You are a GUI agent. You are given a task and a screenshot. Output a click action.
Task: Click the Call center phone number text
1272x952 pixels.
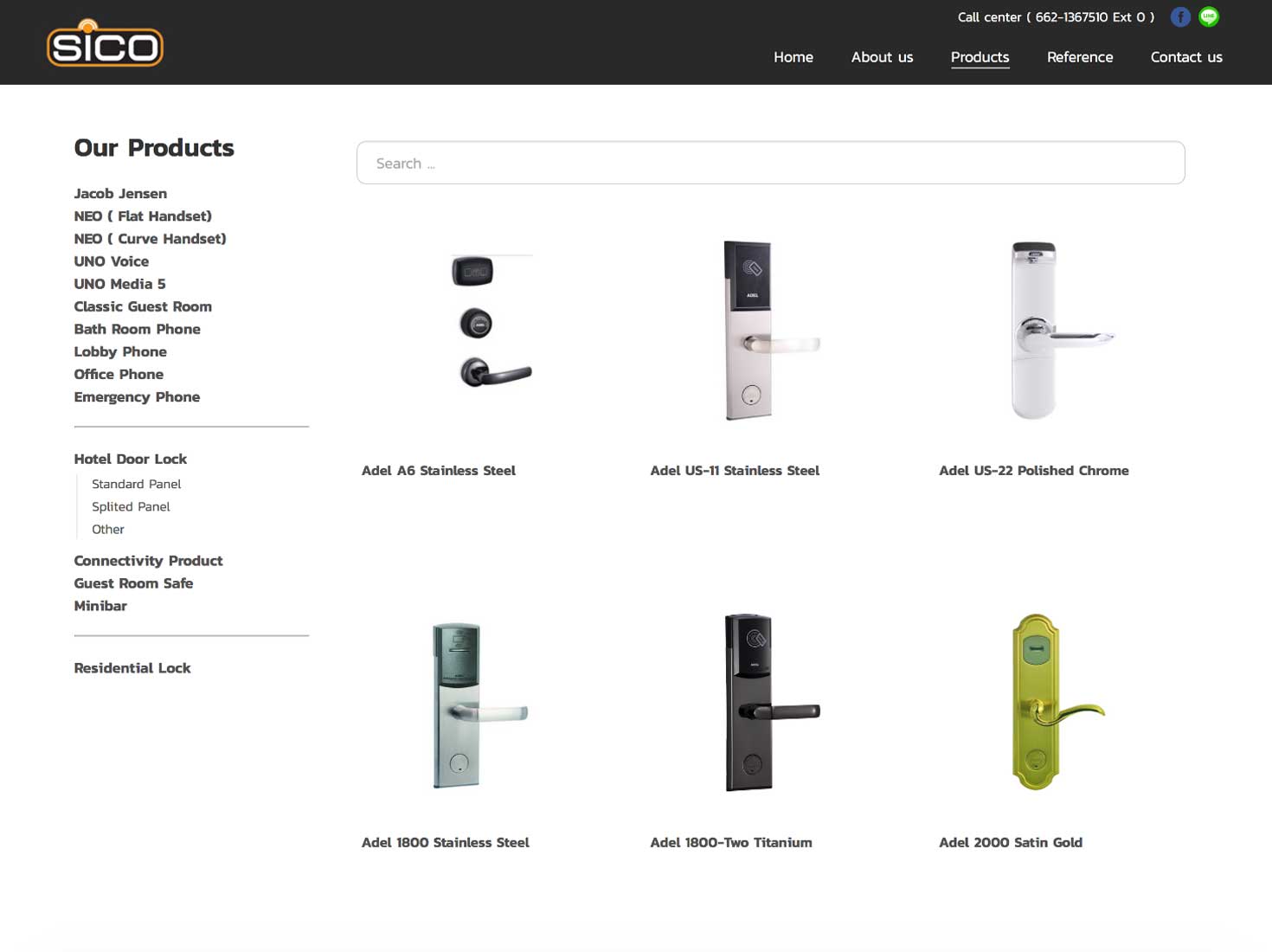[1056, 17]
